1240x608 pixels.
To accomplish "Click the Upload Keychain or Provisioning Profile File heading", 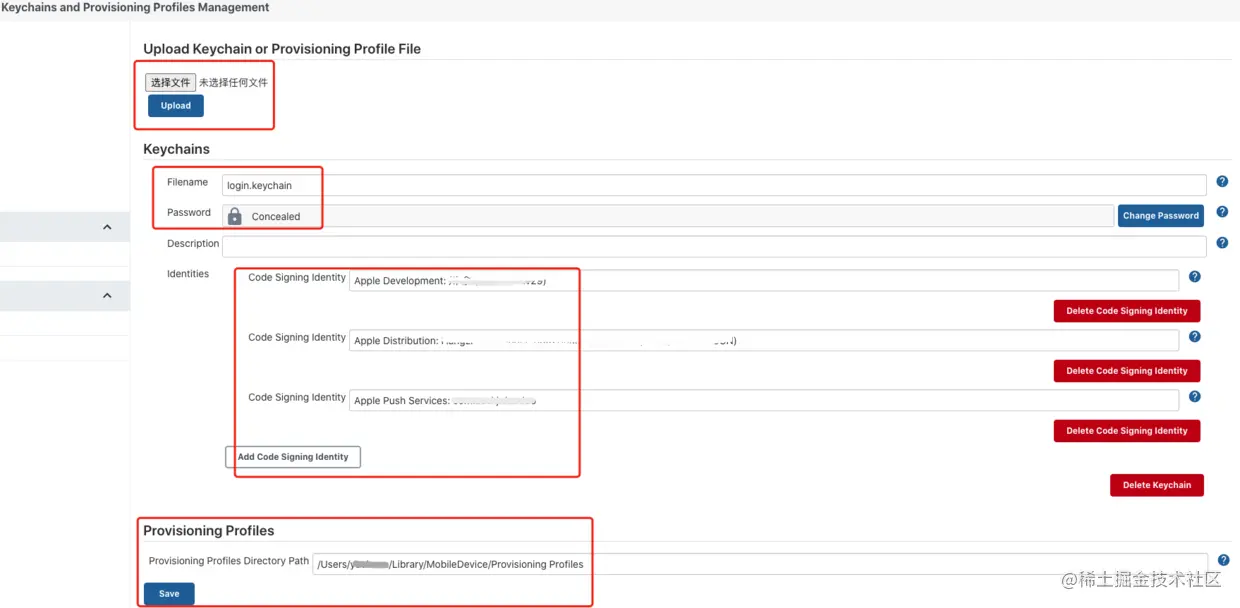I will 282,49.
